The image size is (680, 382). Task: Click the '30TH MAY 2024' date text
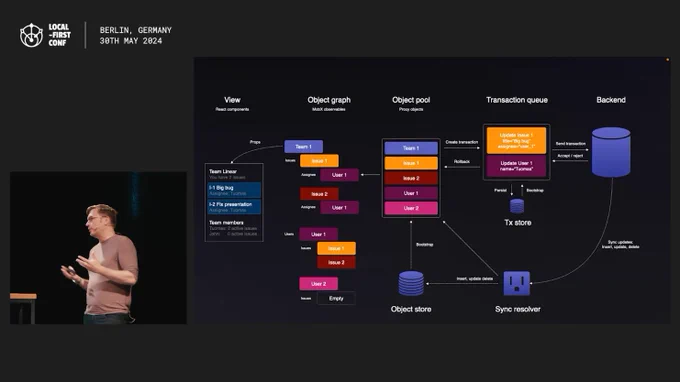131,41
